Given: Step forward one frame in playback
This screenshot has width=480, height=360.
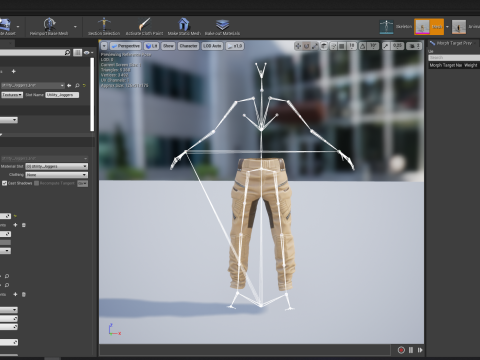Looking at the screenshot, I should click(x=420, y=350).
